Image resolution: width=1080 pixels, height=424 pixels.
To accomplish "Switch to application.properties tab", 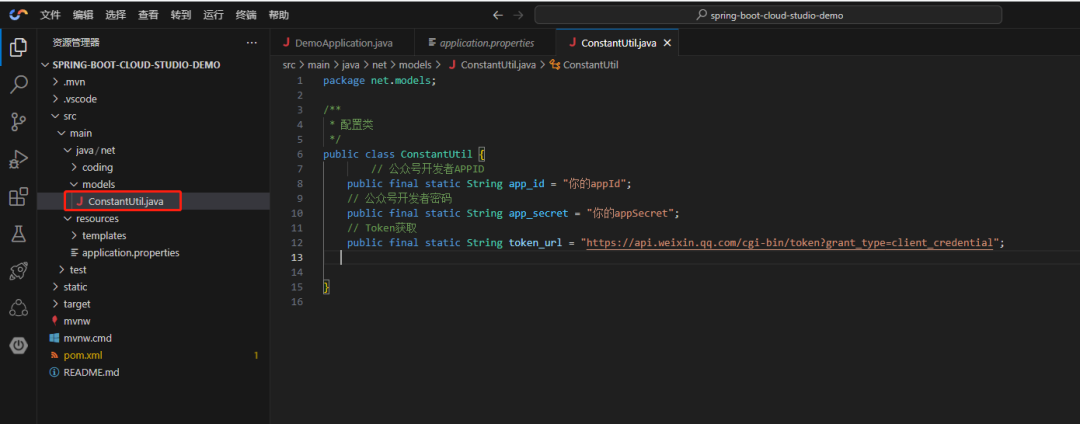I will point(485,43).
